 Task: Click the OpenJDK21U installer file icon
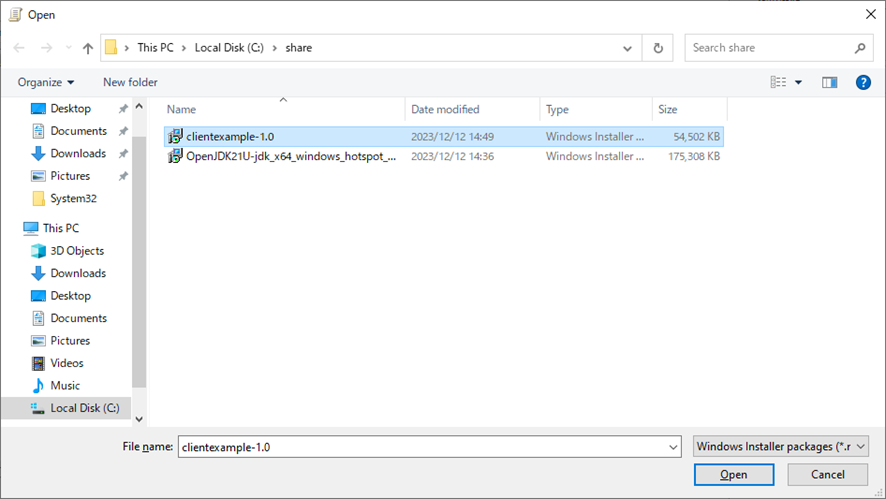[x=175, y=157]
